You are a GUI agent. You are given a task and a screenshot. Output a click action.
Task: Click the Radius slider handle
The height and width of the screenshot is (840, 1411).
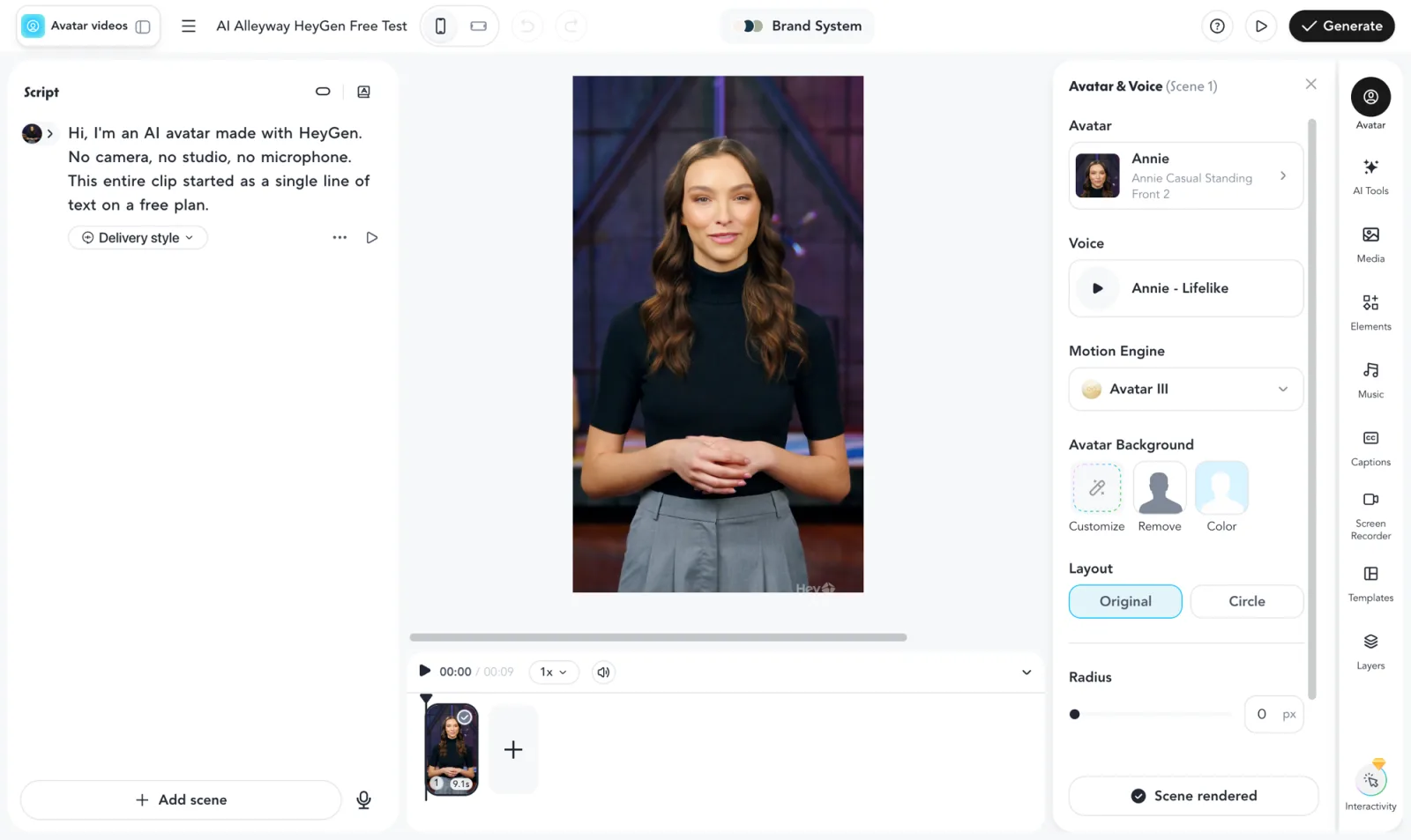(x=1074, y=714)
